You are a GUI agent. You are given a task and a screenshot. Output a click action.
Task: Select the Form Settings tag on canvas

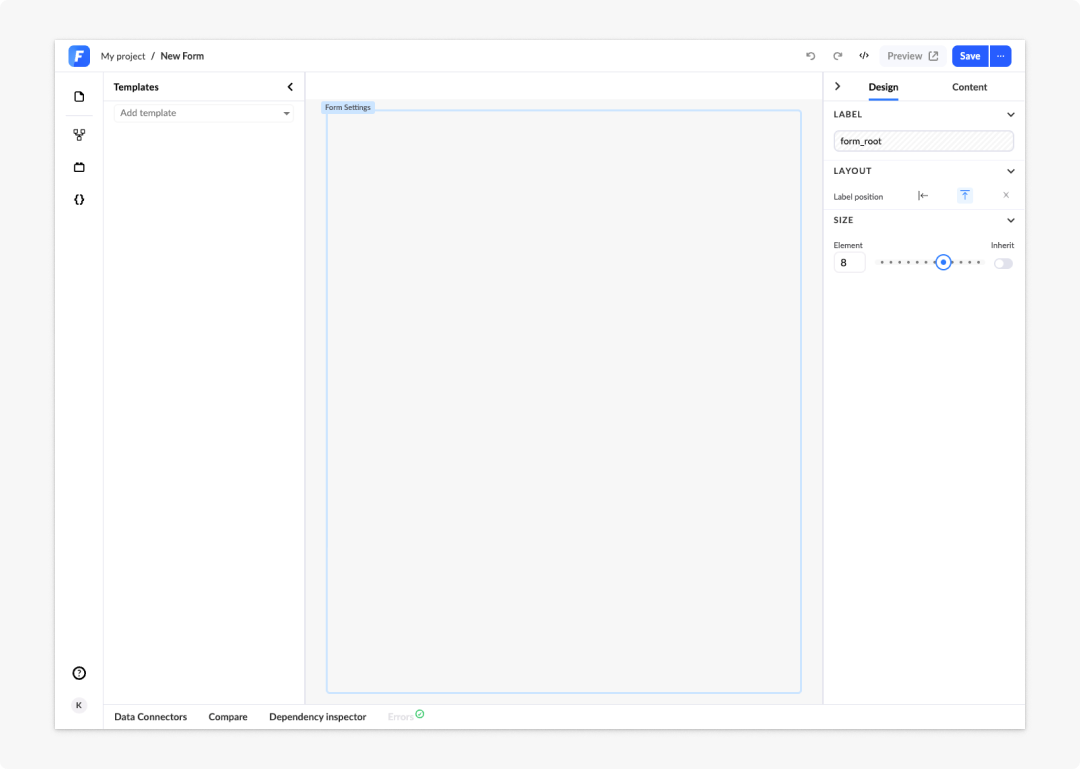[x=348, y=107]
